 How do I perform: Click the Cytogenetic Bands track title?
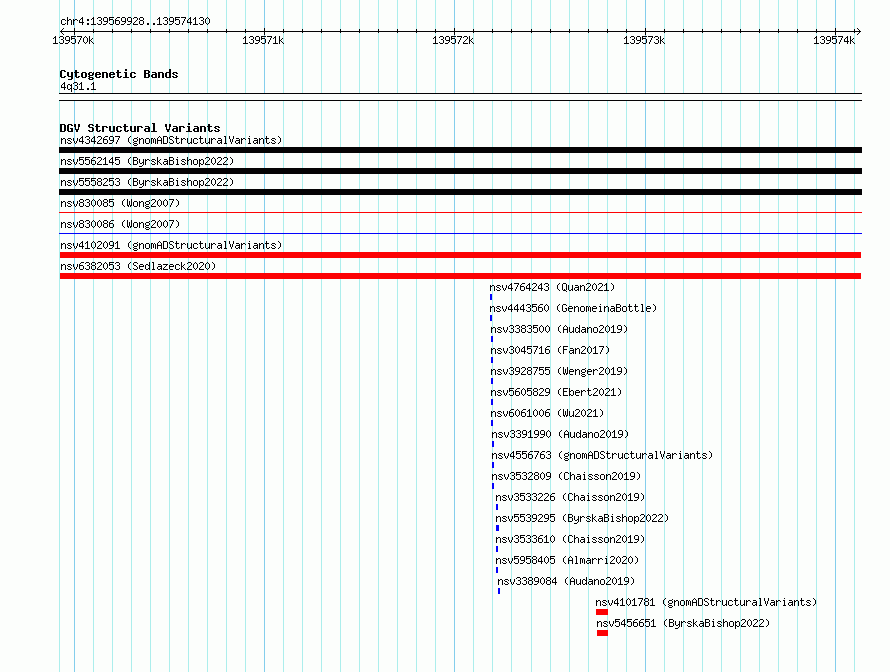119,74
